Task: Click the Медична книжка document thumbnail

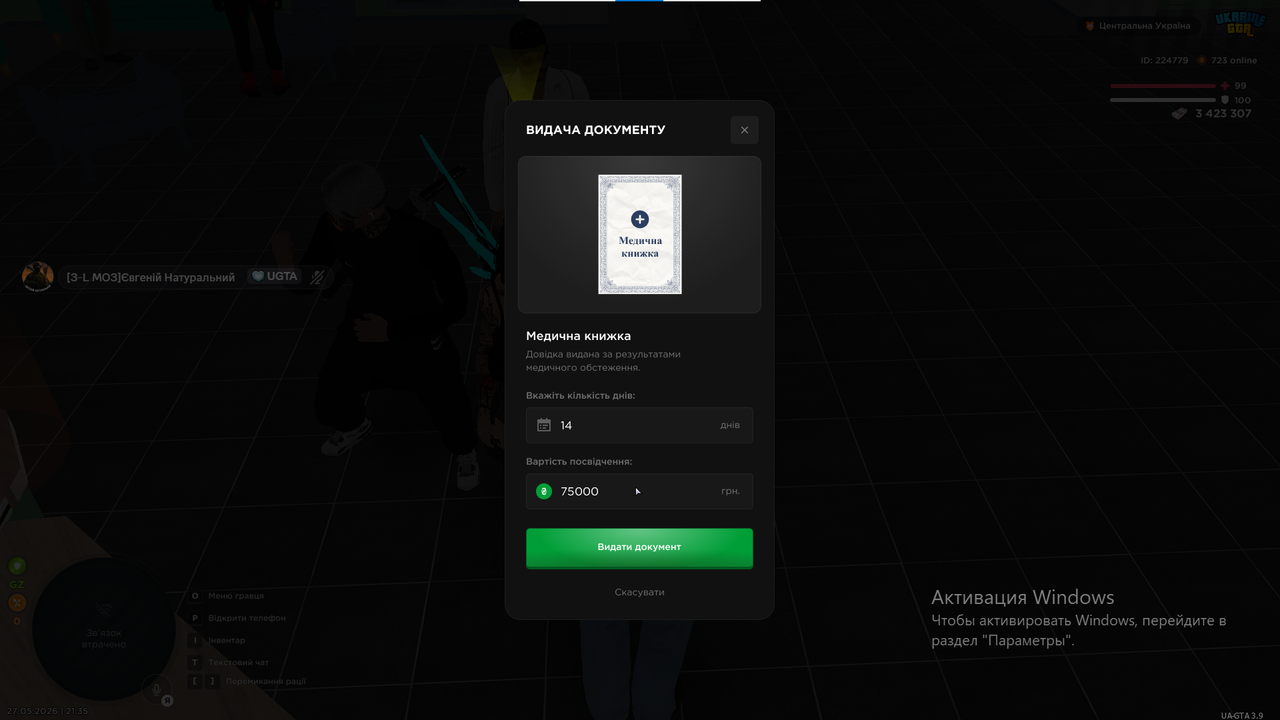Action: click(x=640, y=234)
